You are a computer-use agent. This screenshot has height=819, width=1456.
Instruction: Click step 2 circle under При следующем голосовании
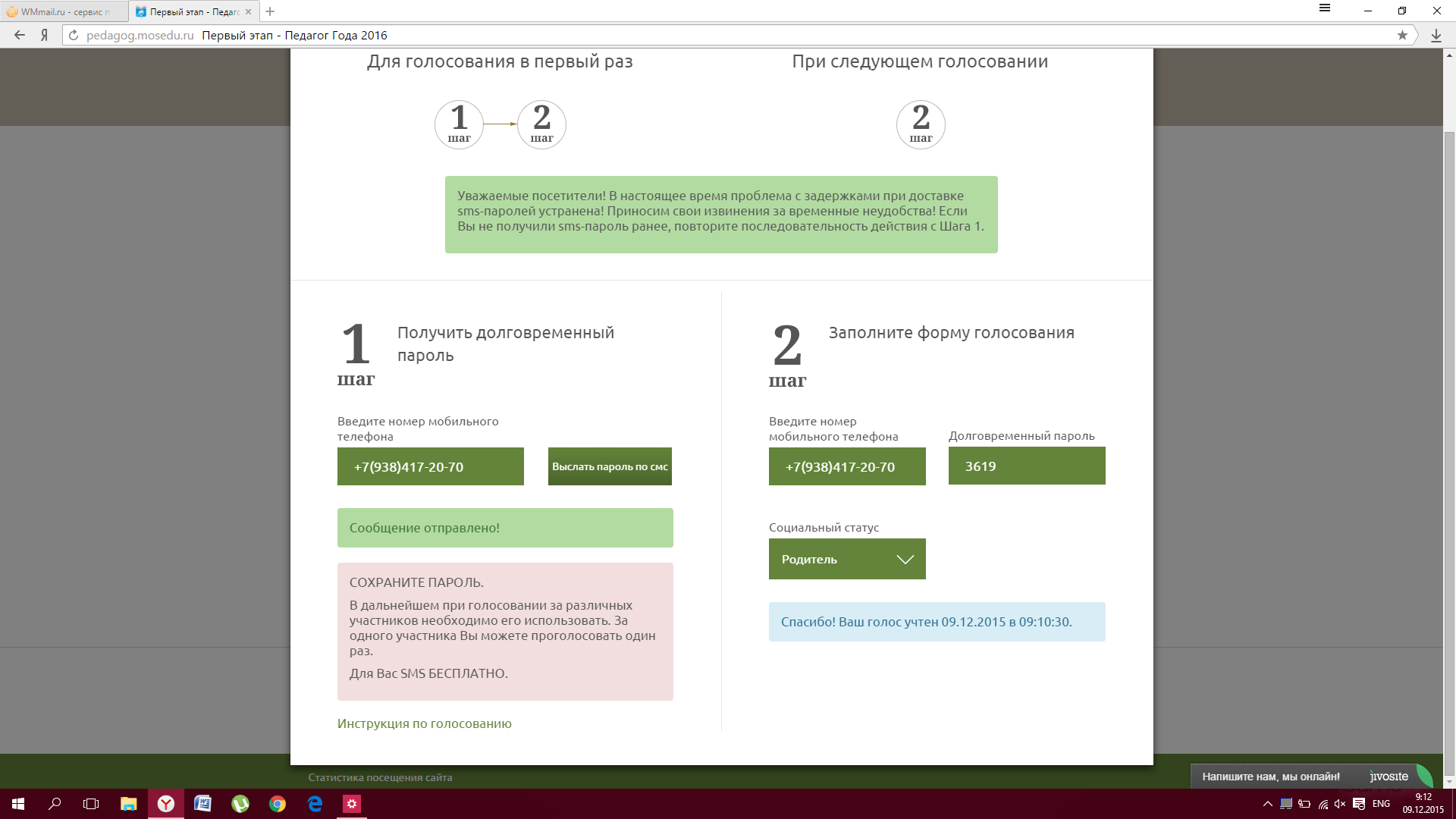coord(921,124)
